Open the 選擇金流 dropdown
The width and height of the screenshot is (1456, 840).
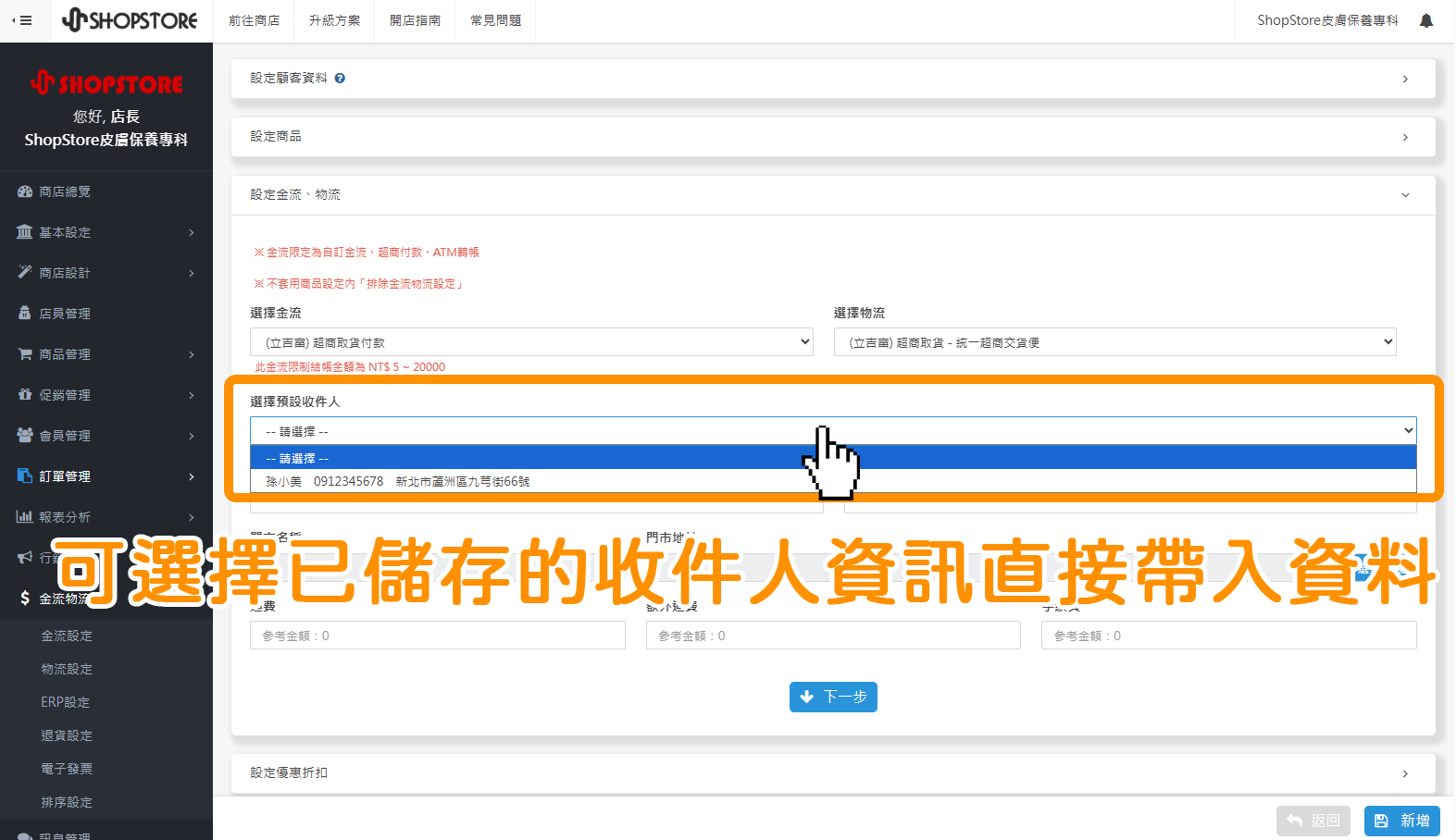[531, 342]
